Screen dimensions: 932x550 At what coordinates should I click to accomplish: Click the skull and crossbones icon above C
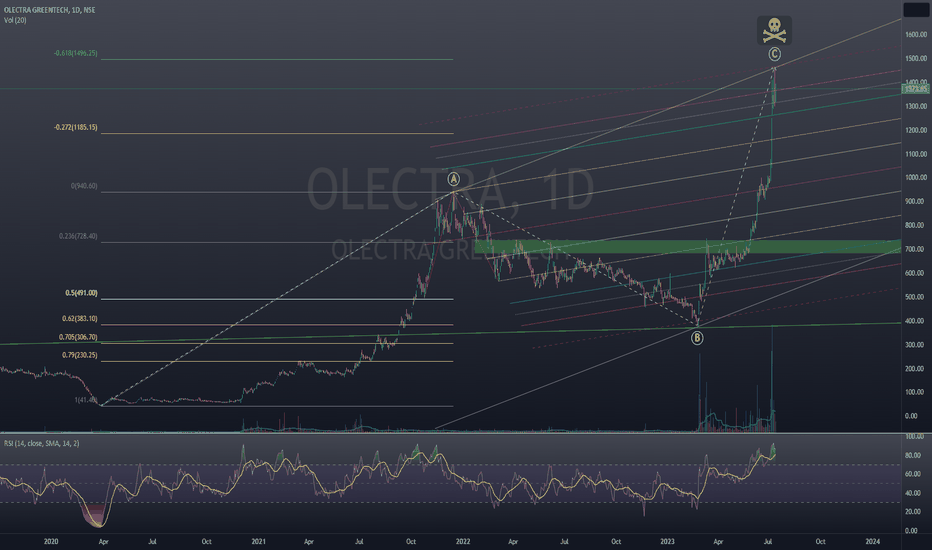[774, 30]
